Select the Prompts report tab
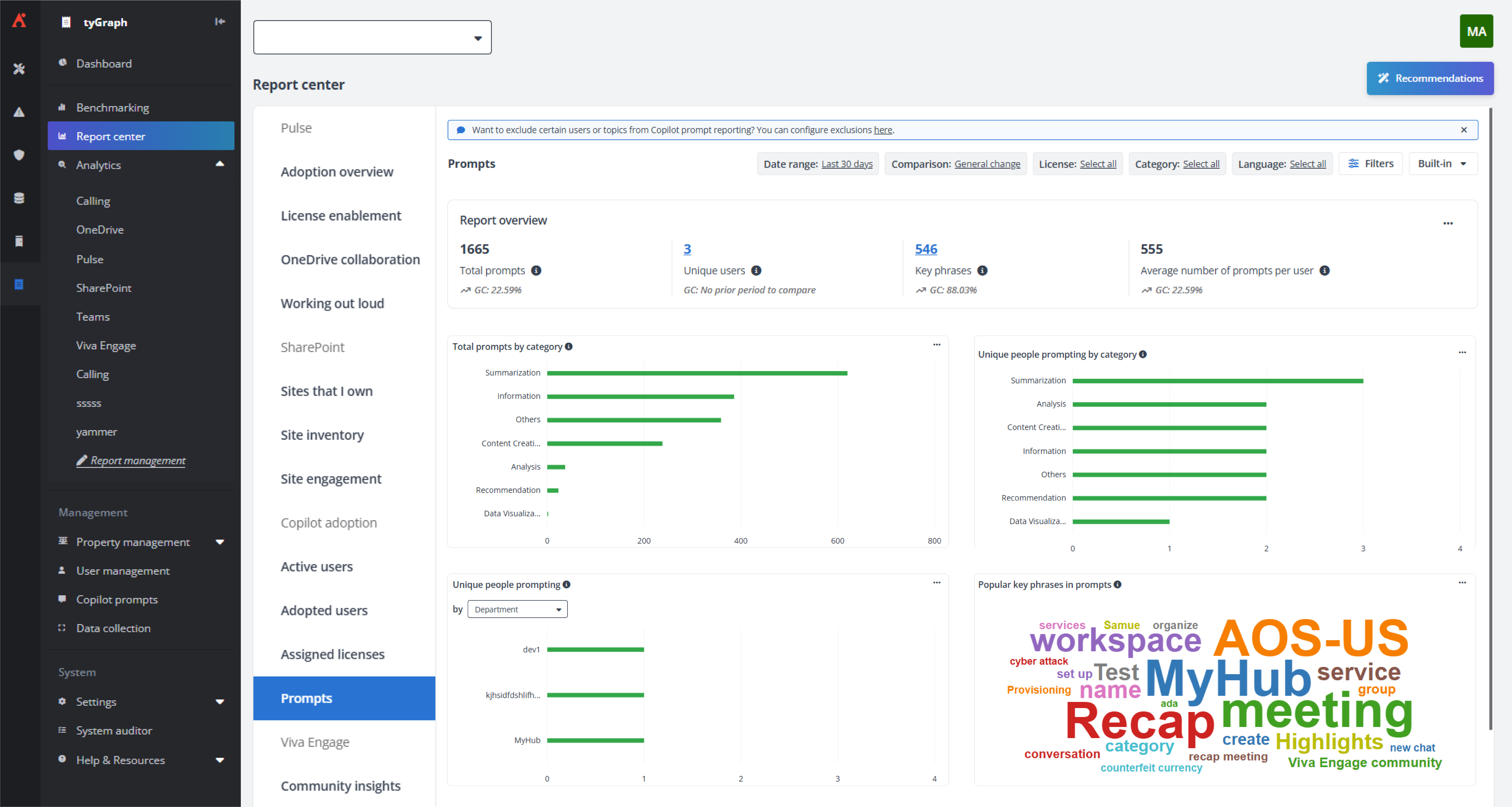 click(x=344, y=698)
